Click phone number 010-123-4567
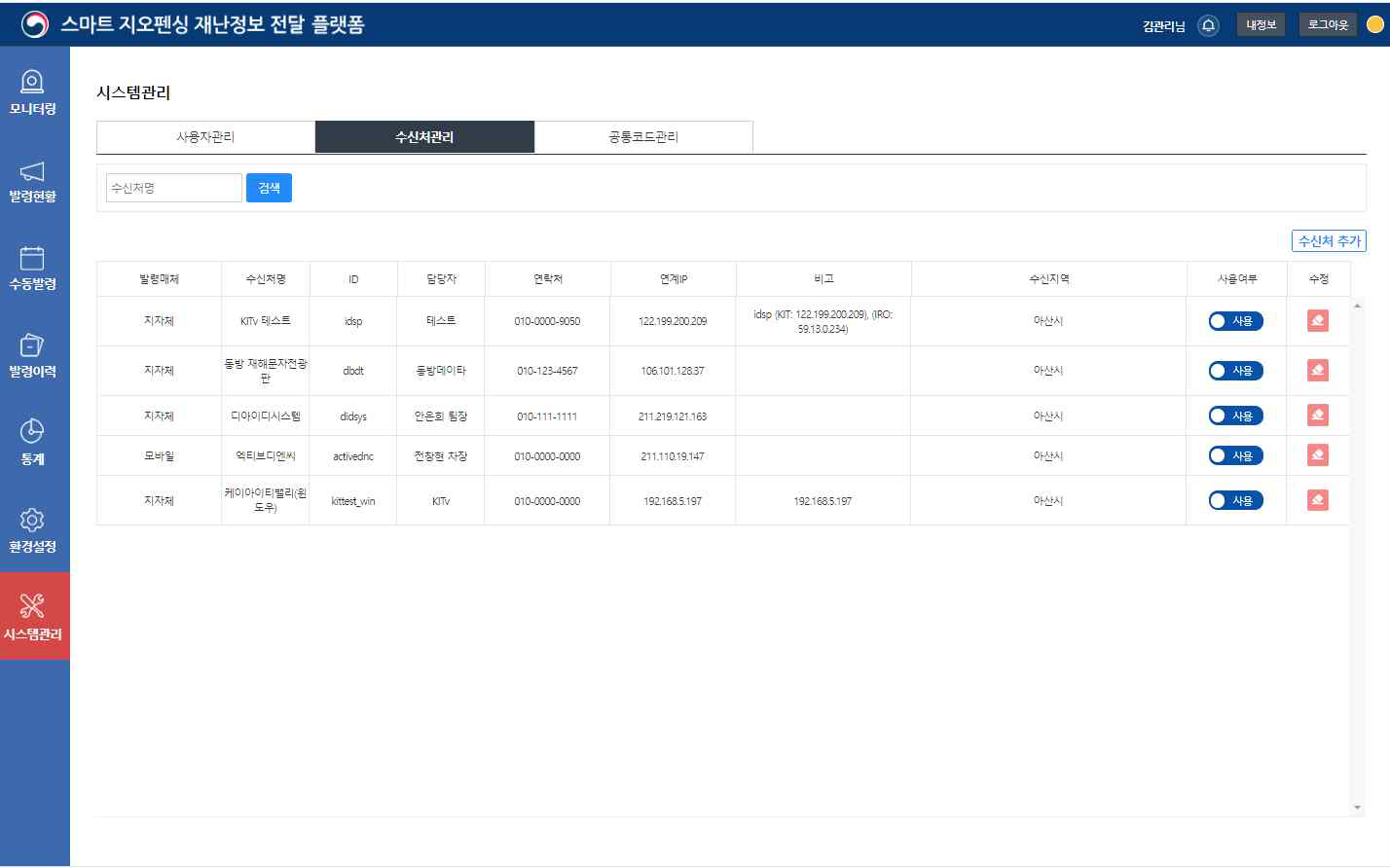The image size is (1390, 868). point(547,371)
